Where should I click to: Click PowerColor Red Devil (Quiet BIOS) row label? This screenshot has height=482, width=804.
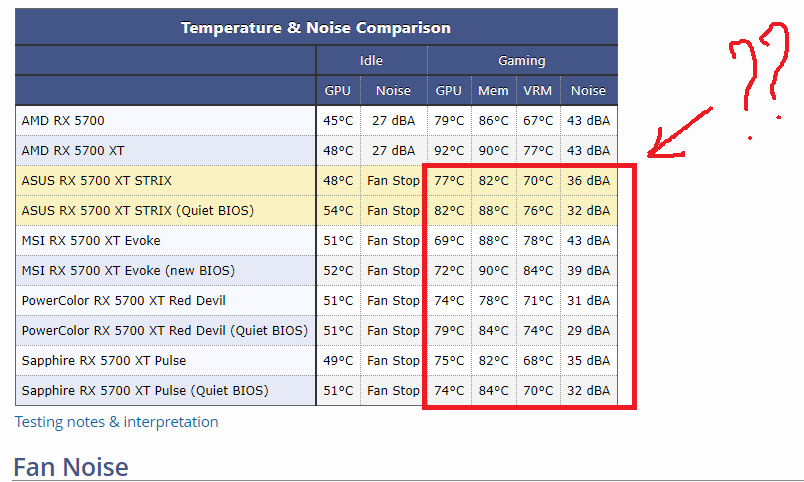164,331
